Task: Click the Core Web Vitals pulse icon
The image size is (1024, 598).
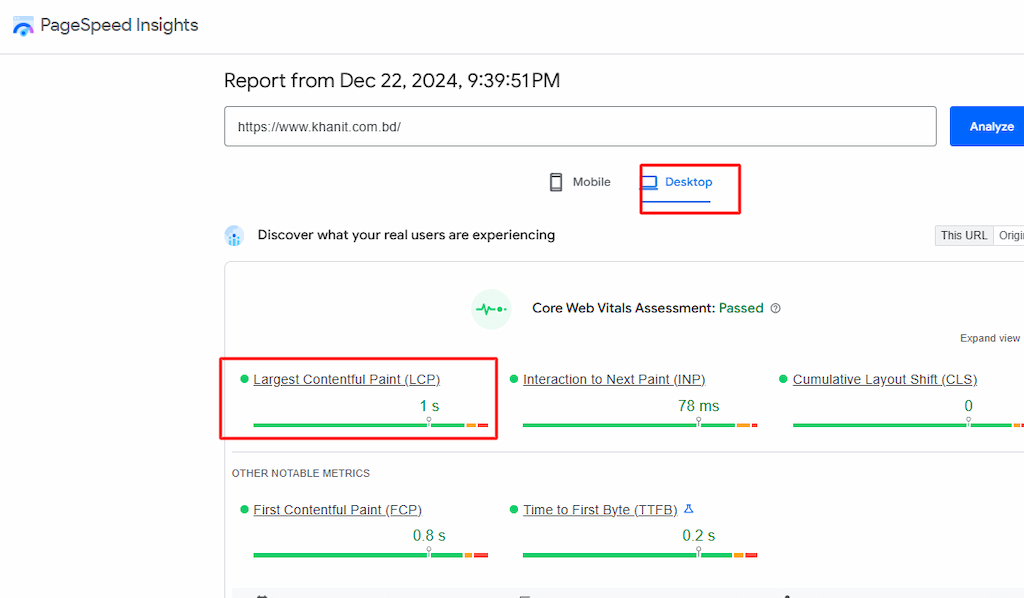Action: coord(491,309)
